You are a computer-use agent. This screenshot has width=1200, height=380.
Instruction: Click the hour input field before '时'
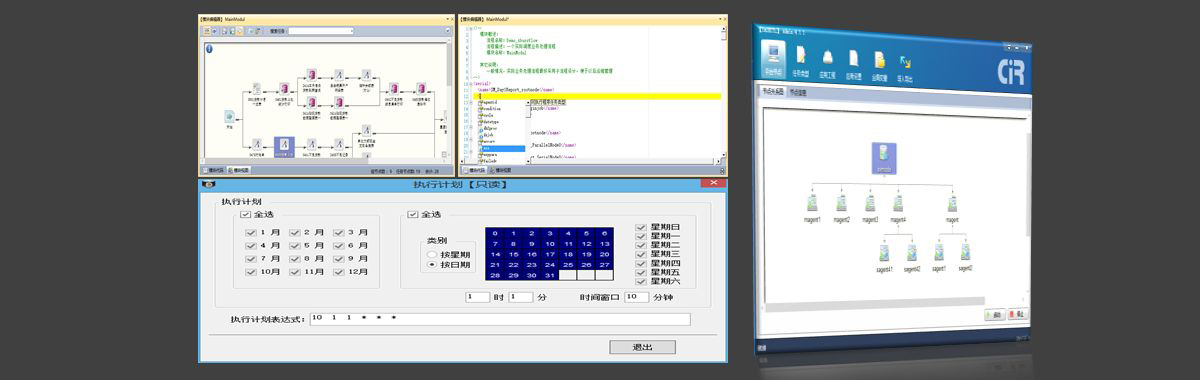(477, 297)
